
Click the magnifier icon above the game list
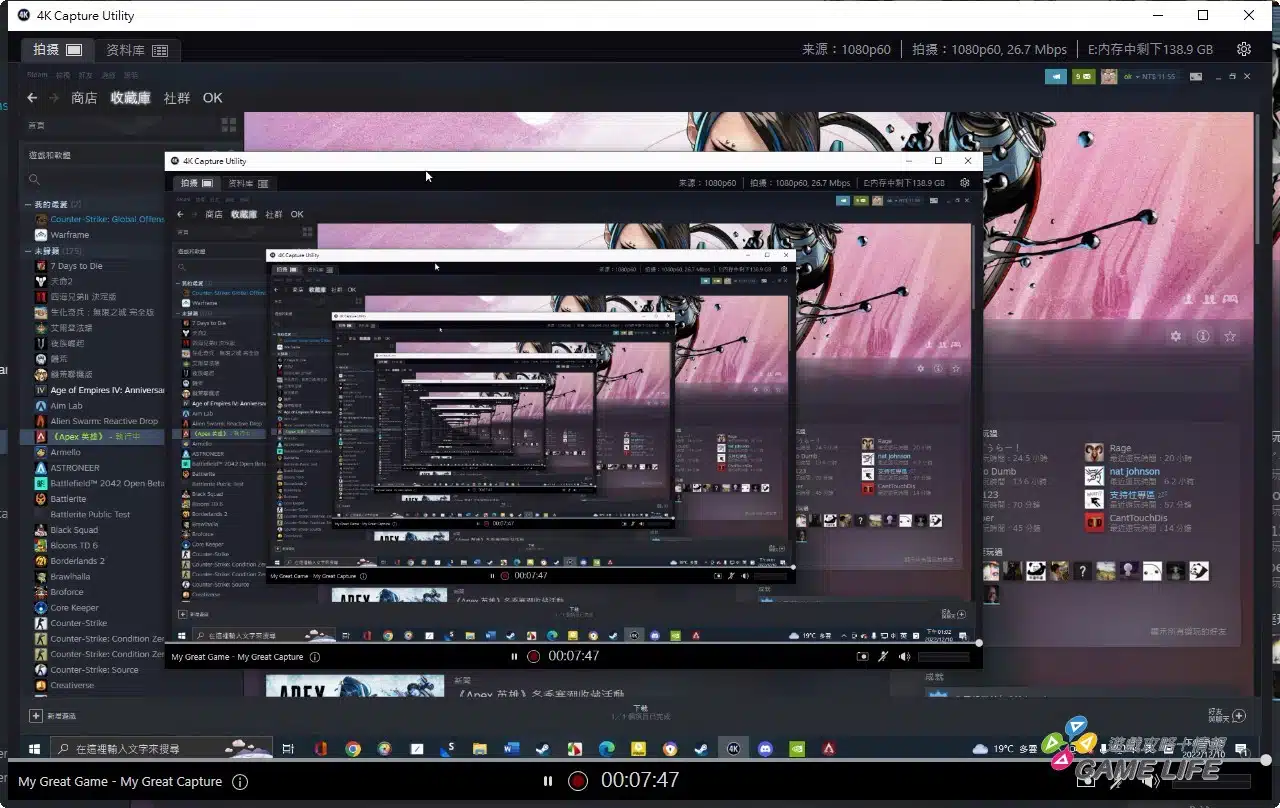(x=35, y=180)
